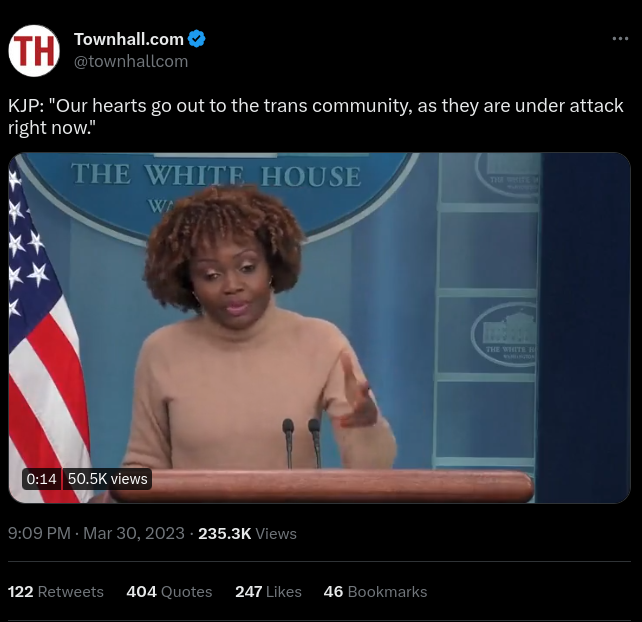Show the 404 Quotes list

(169, 592)
